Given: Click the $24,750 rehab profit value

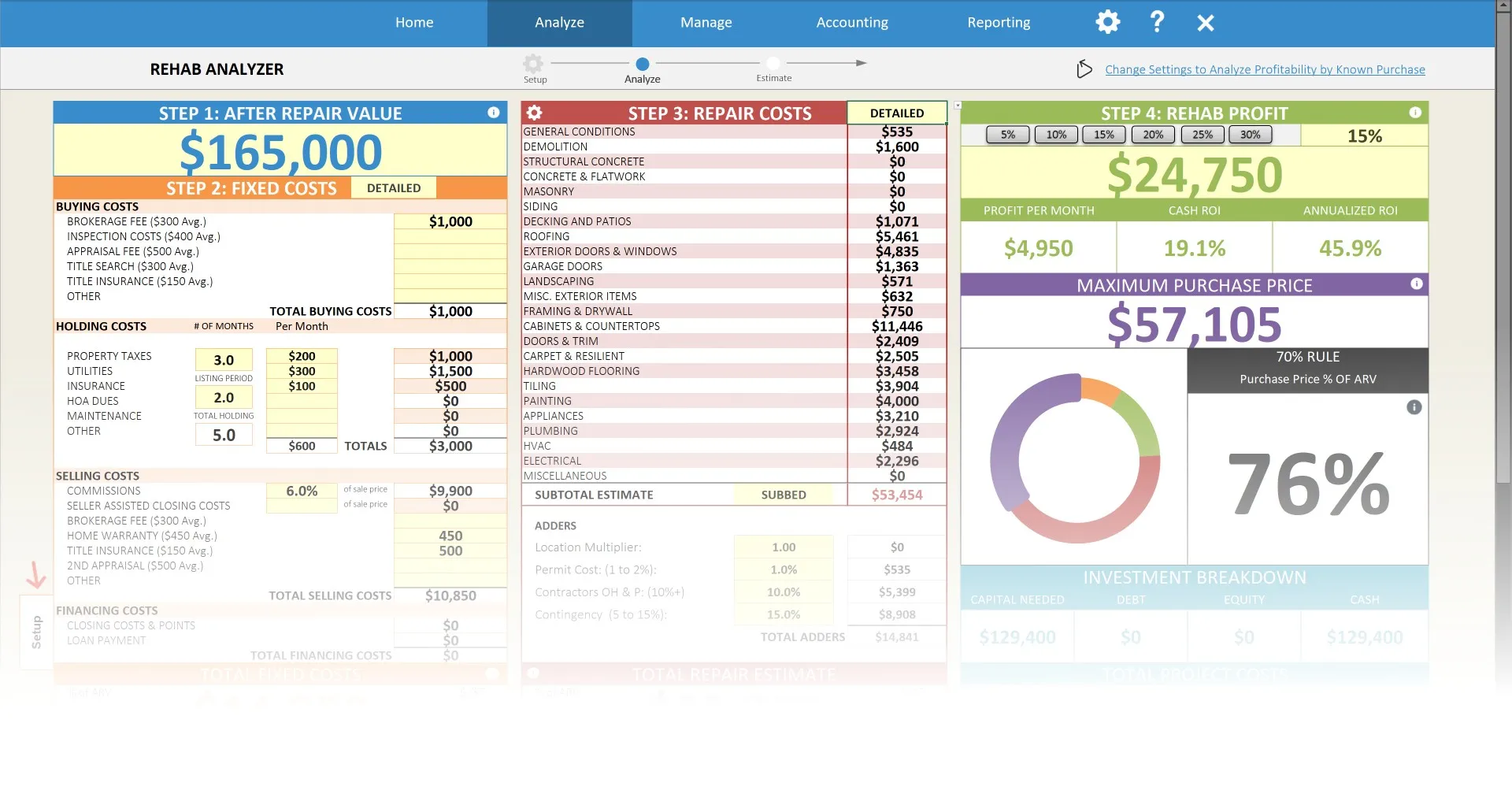Looking at the screenshot, I should coord(1194,174).
